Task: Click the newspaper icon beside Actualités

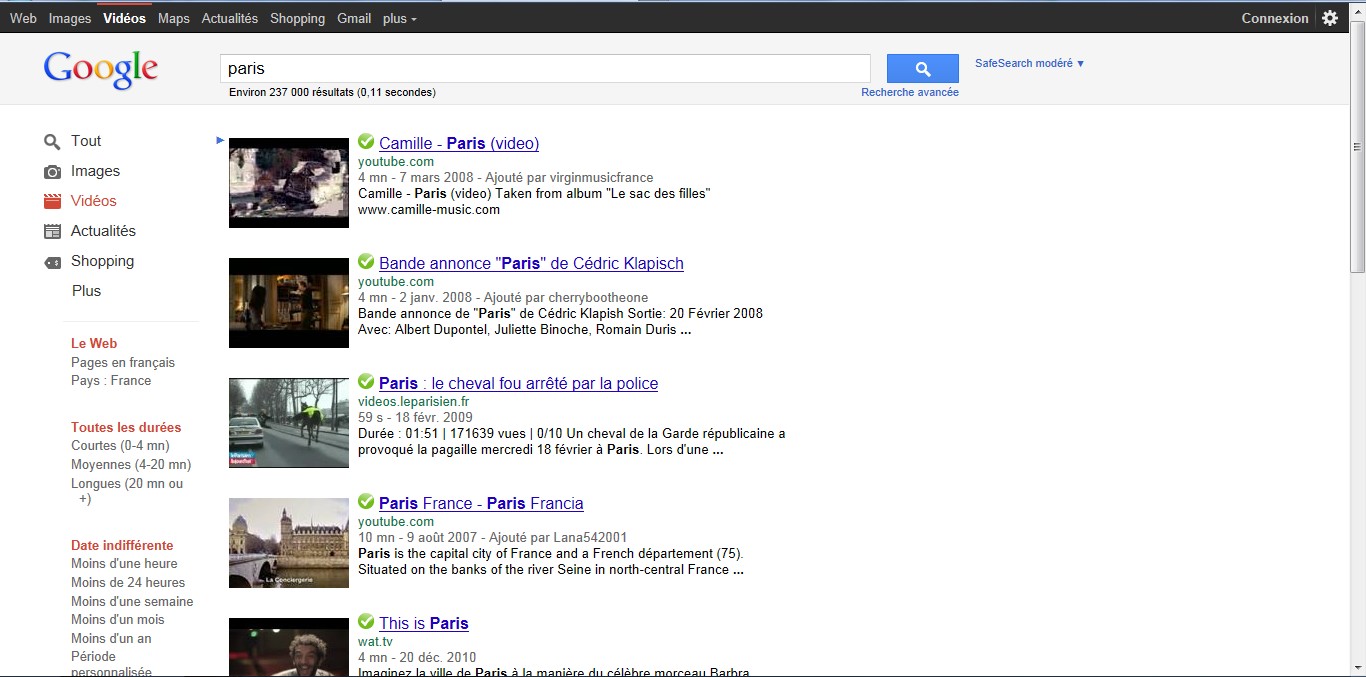Action: tap(52, 232)
